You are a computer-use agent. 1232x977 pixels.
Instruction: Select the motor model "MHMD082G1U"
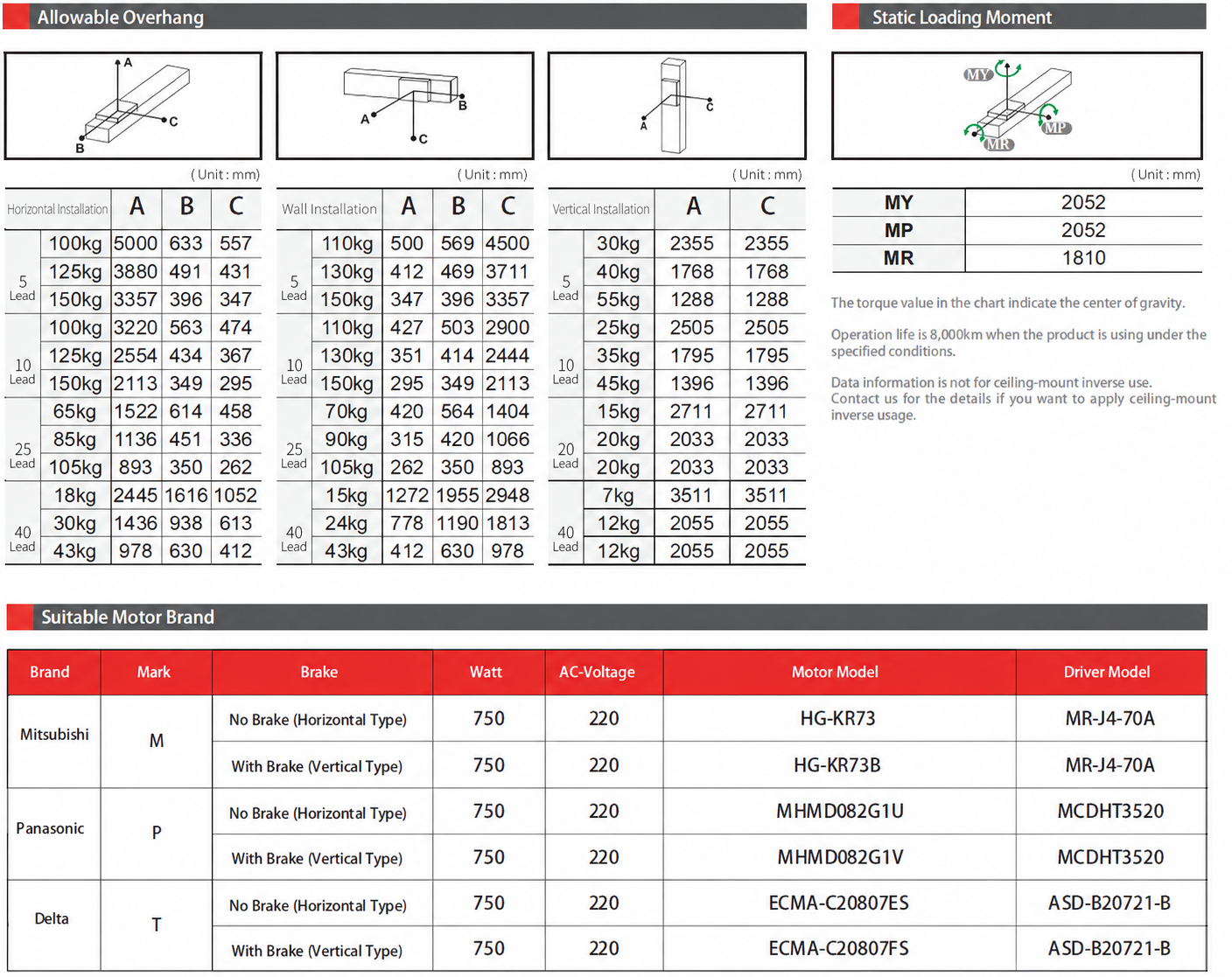point(840,811)
